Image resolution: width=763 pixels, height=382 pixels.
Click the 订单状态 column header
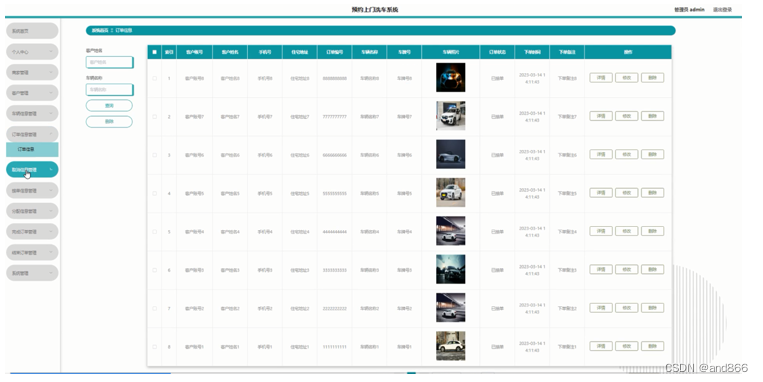click(x=497, y=52)
